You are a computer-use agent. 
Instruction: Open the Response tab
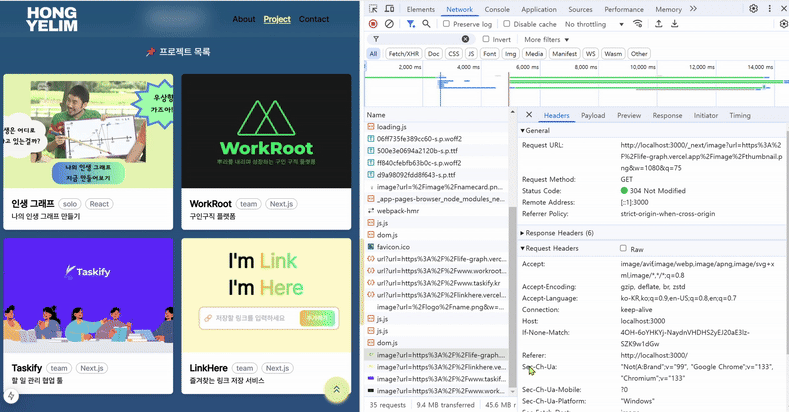(x=667, y=115)
